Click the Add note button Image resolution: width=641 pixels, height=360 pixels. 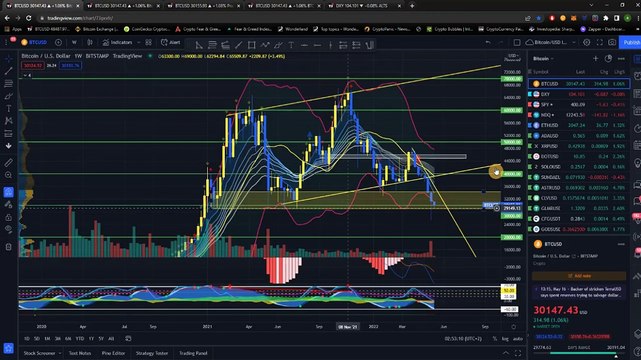pos(579,276)
